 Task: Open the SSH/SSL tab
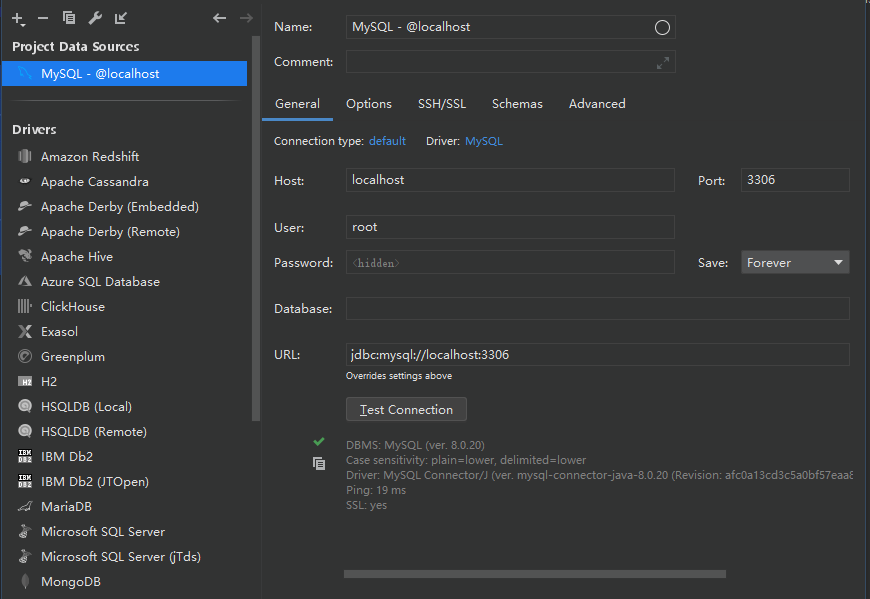point(442,104)
